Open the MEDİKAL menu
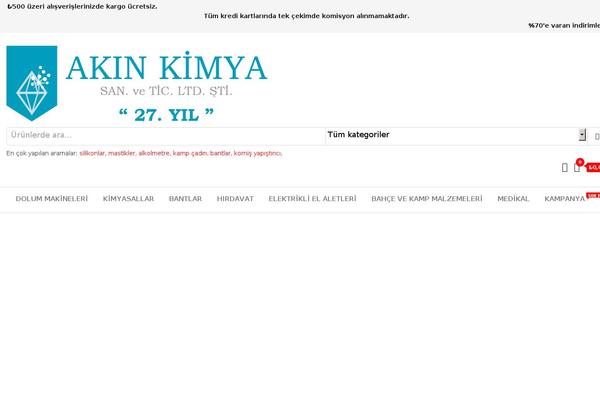The image size is (600, 400). pyautogui.click(x=513, y=199)
